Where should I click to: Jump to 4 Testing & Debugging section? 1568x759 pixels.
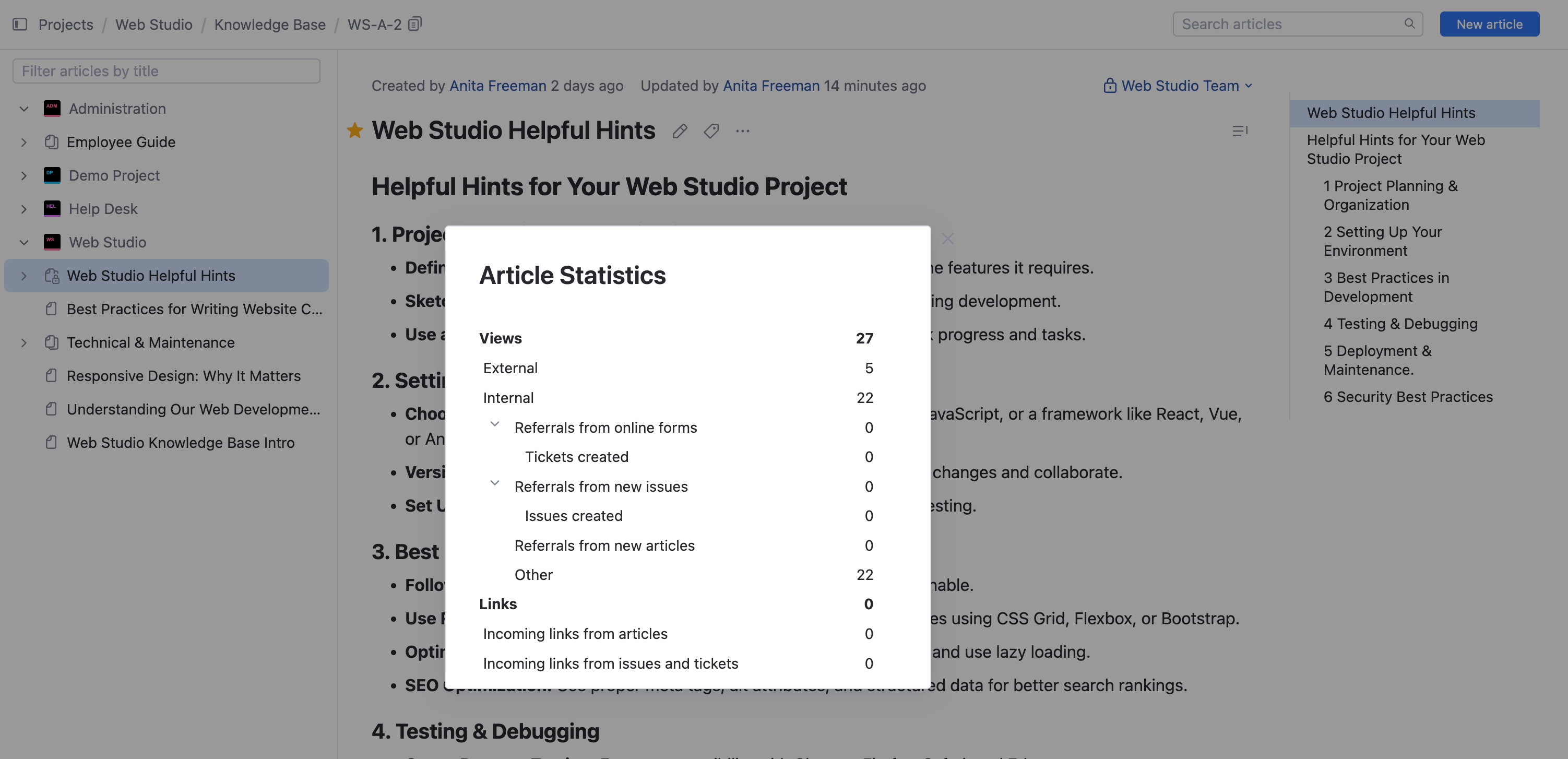click(1400, 324)
